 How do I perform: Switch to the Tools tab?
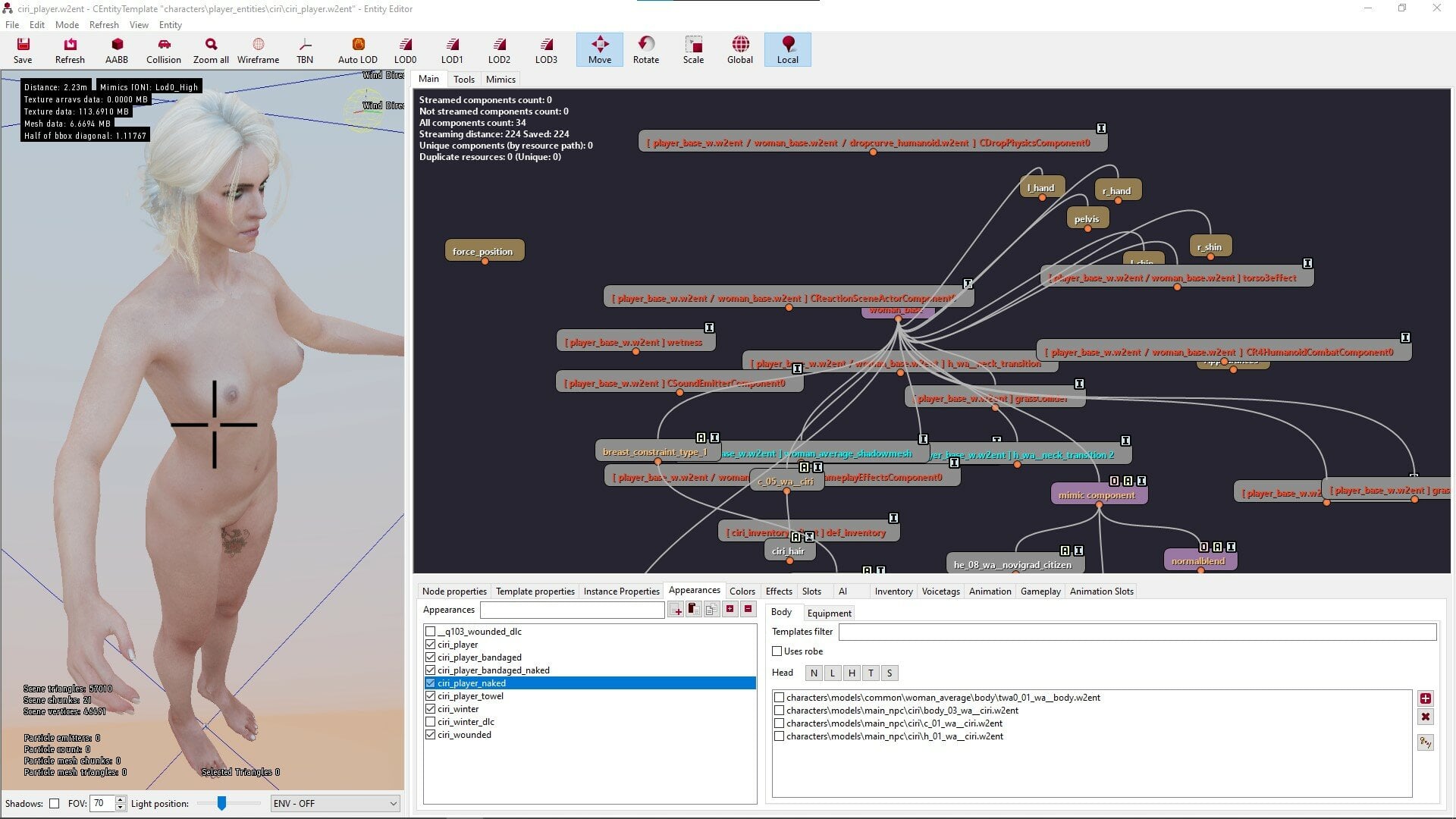click(x=464, y=79)
